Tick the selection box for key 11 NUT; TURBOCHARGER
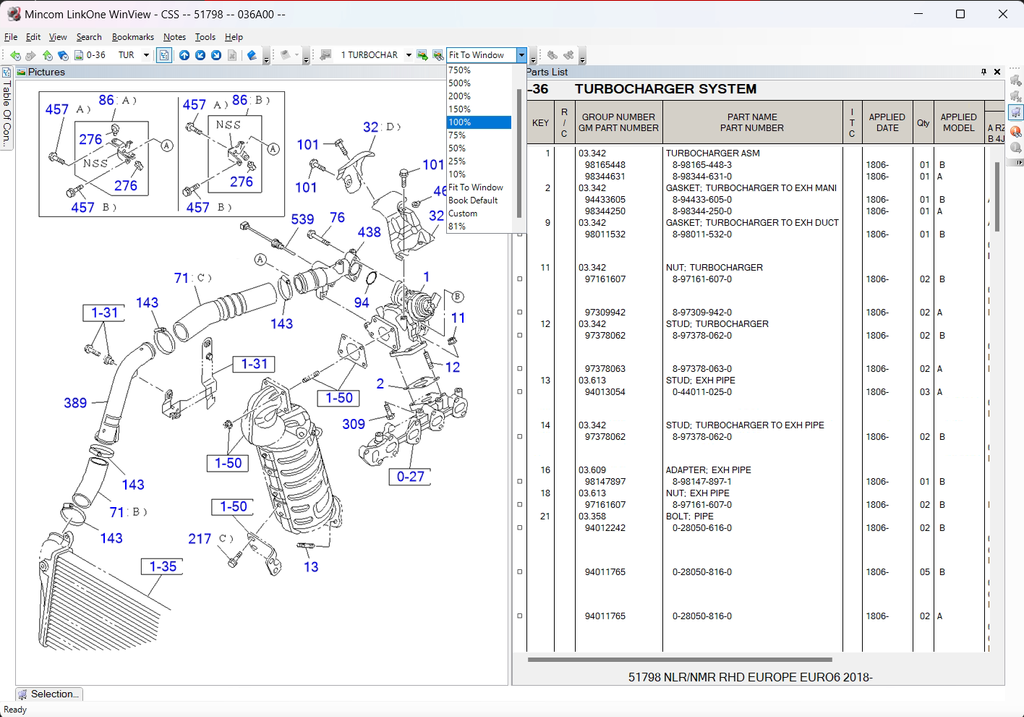Viewport: 1024px width, 717px height. [519, 280]
